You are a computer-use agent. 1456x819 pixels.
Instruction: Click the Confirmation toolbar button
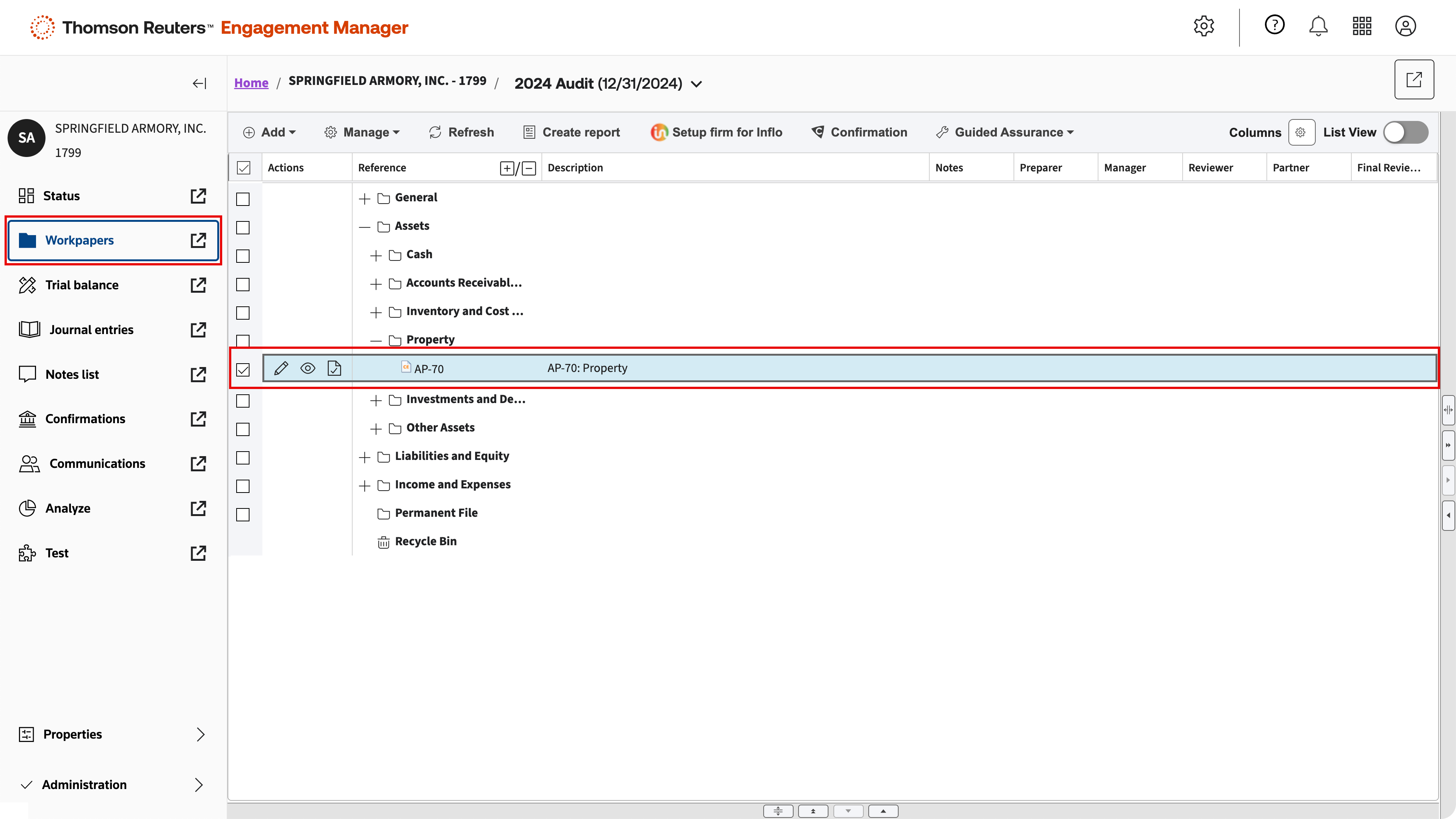click(x=859, y=132)
